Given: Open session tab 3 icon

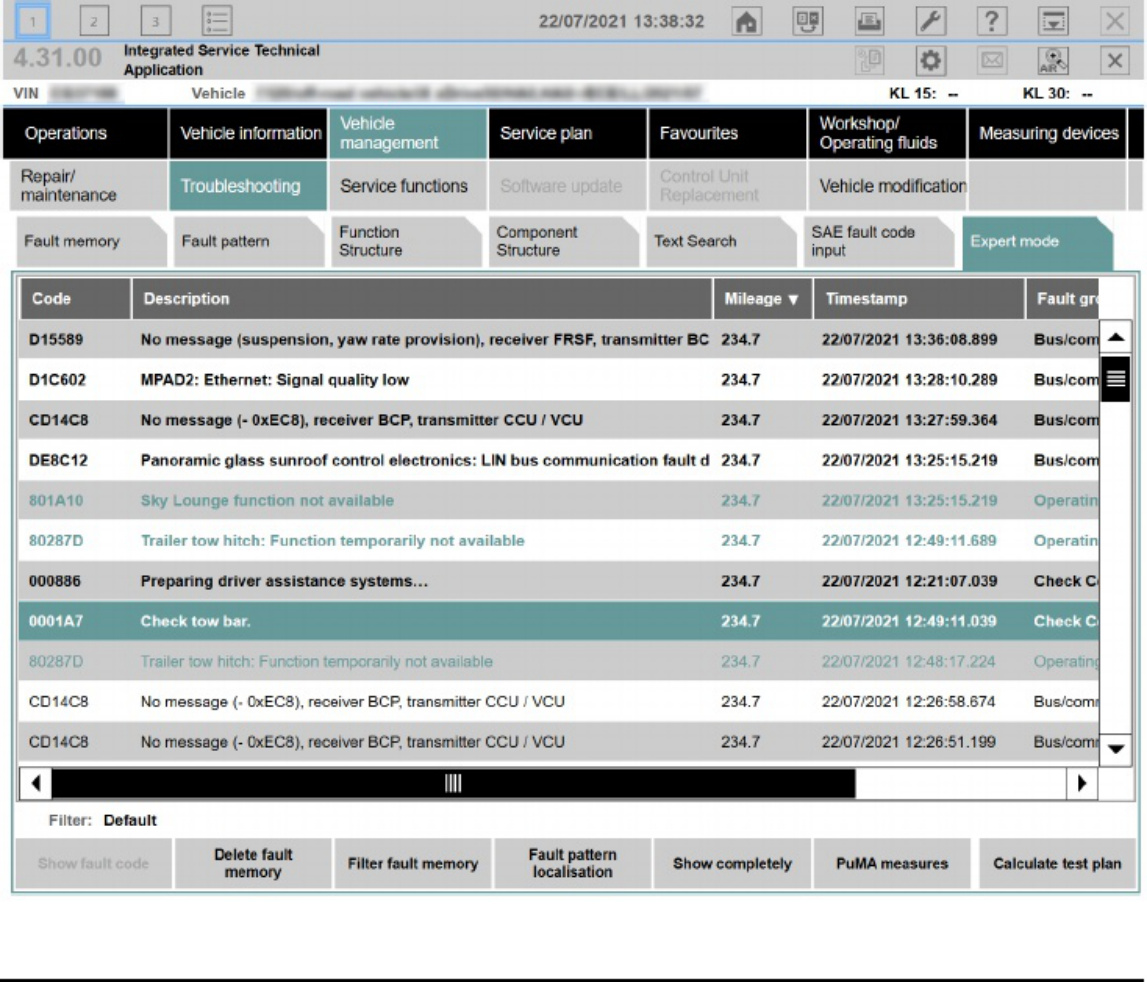Looking at the screenshot, I should [155, 21].
